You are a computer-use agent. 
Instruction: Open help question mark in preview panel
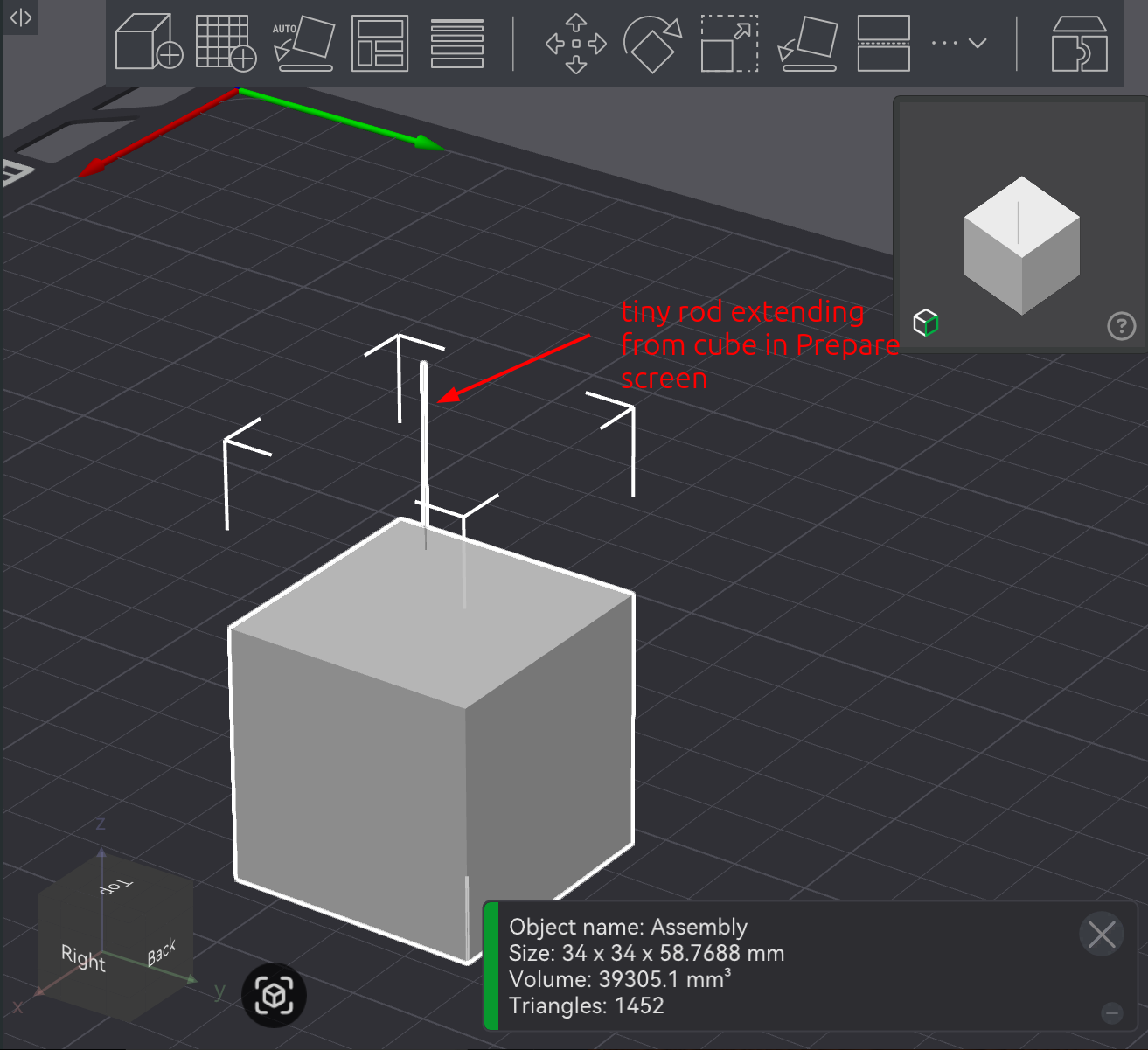(1121, 326)
